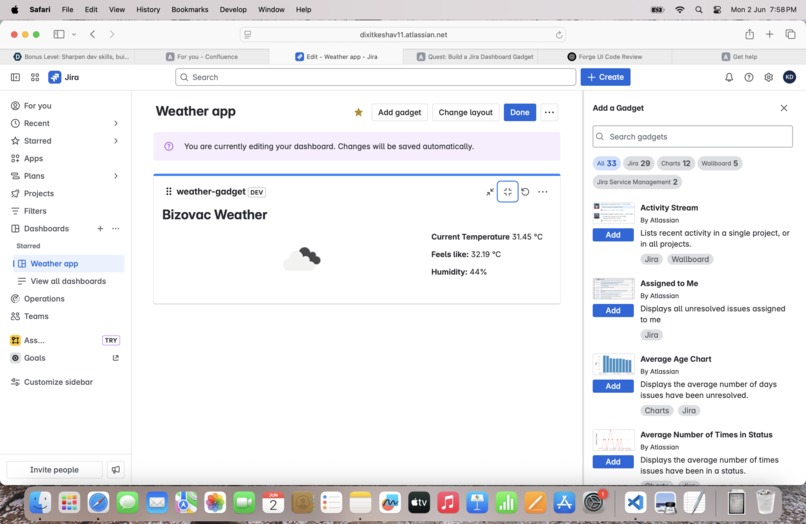Click the feedback megaphone icon
806x524 pixels.
[116, 469]
